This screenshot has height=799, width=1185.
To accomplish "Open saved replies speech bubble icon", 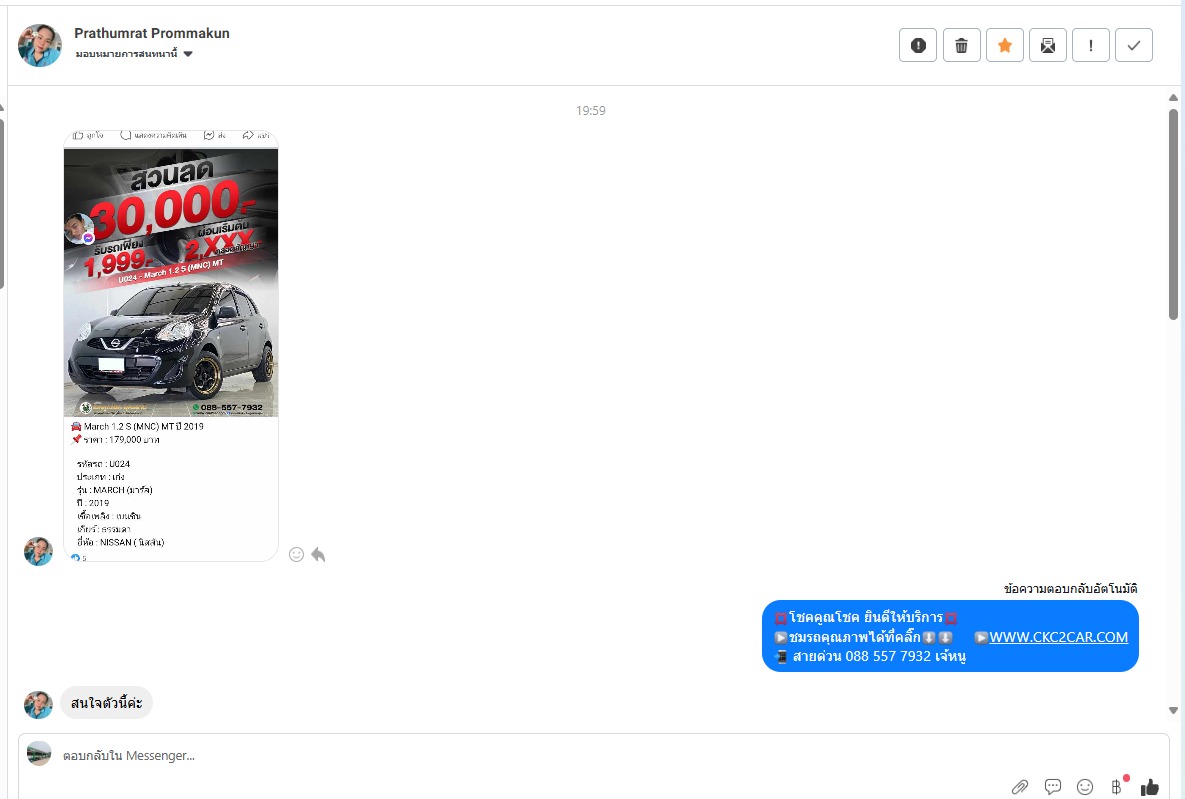I will [1052, 787].
